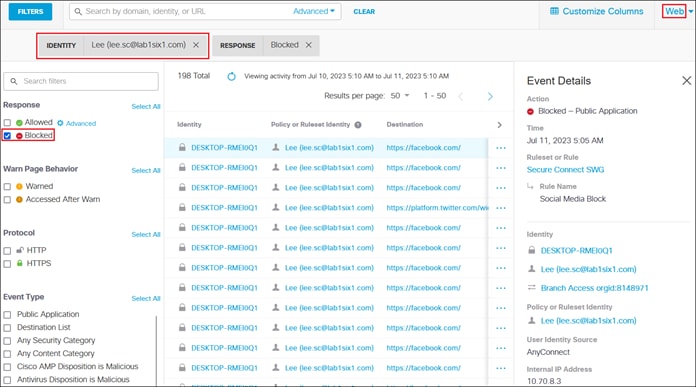Show info for Policy or Ruleset Identity column
The image size is (696, 387).
[x=358, y=125]
